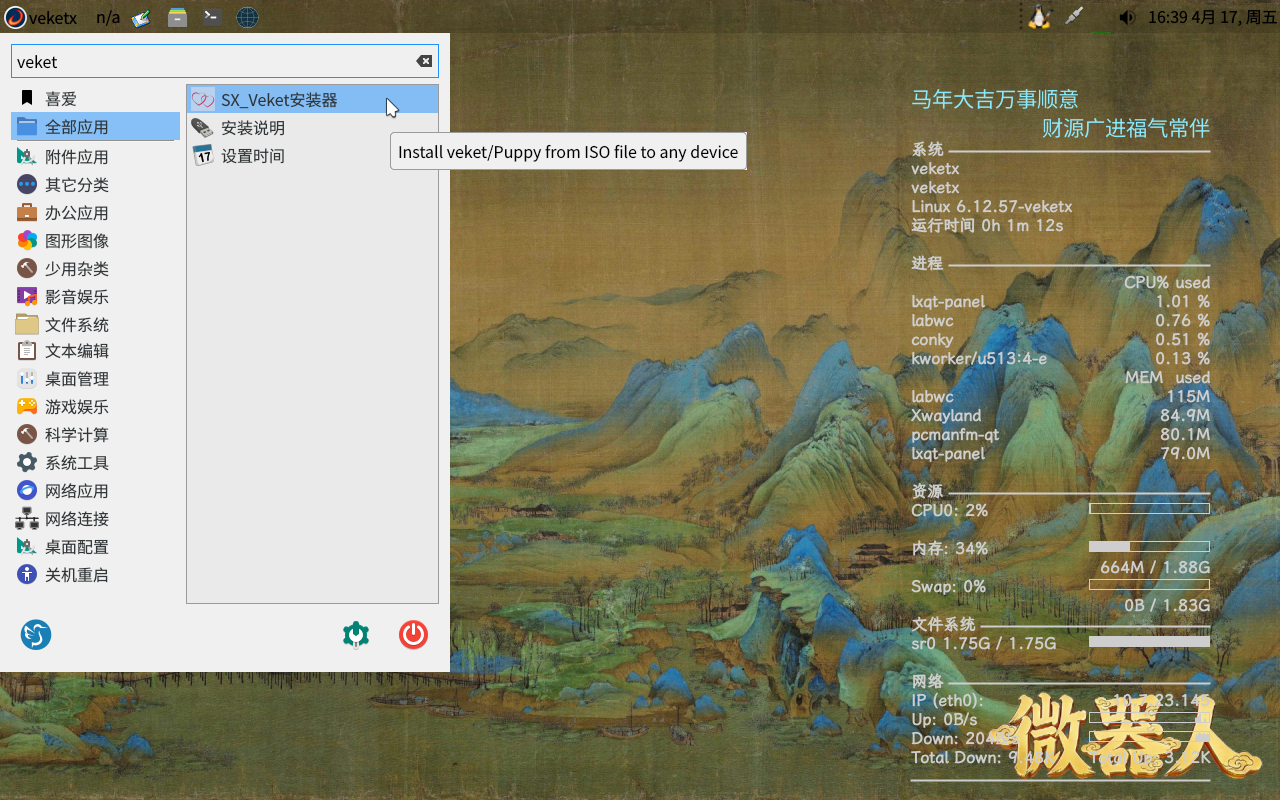Click the volume speaker icon
The image size is (1280, 800).
pos(1127,17)
